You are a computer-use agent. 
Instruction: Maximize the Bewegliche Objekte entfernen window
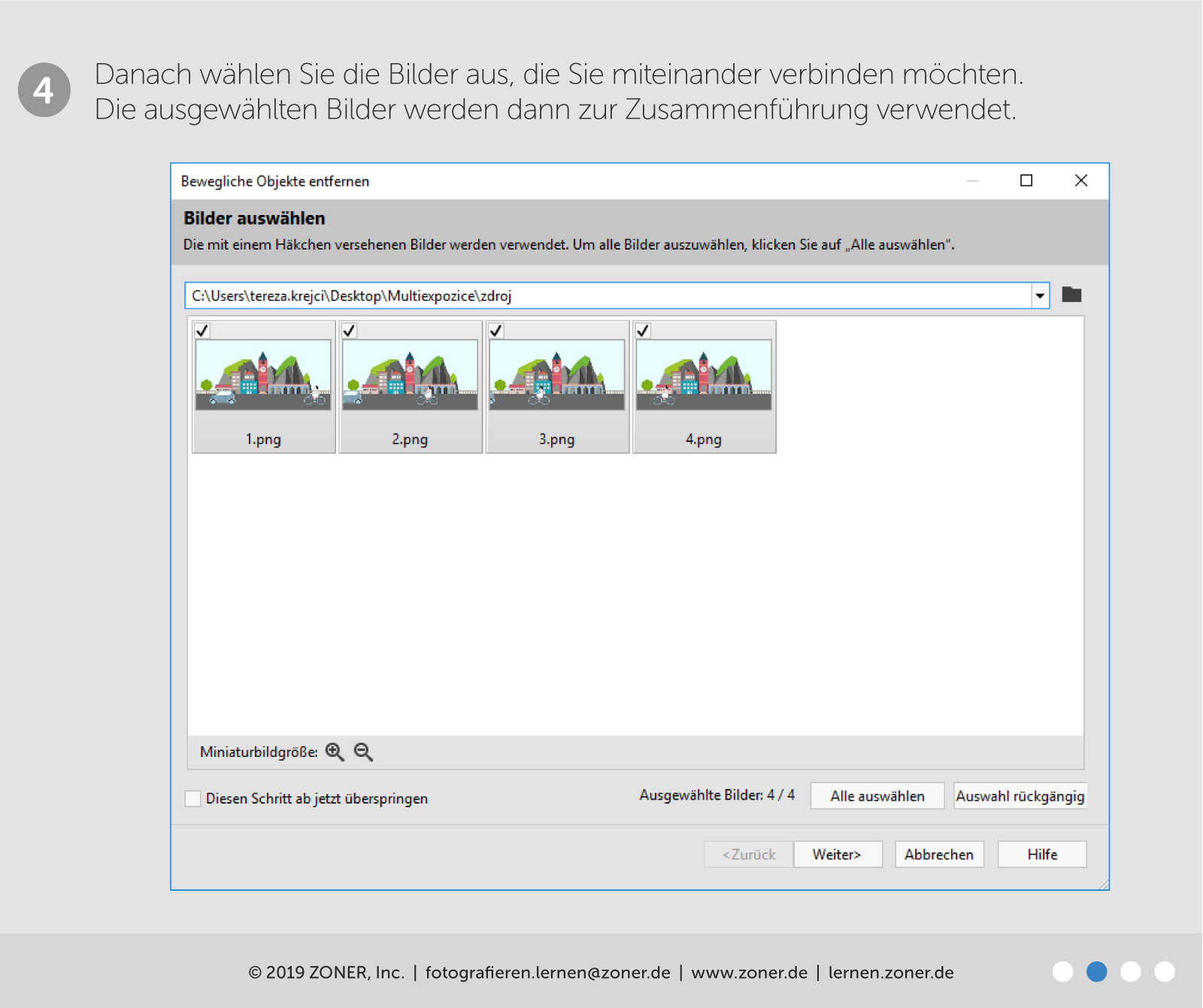[x=1026, y=180]
